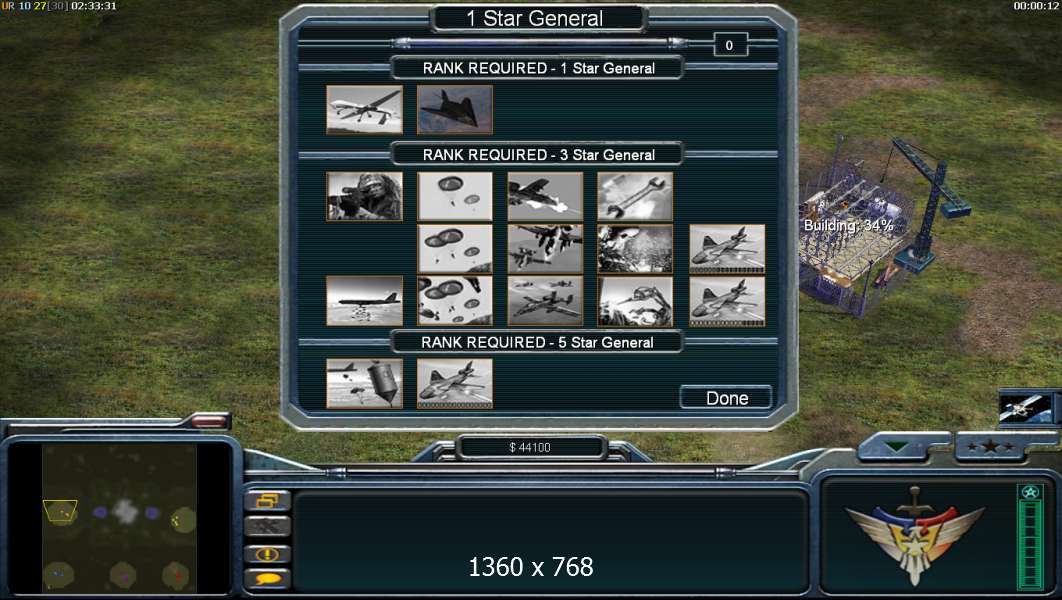Click the Done button
The height and width of the screenshot is (600, 1062).
coord(726,398)
